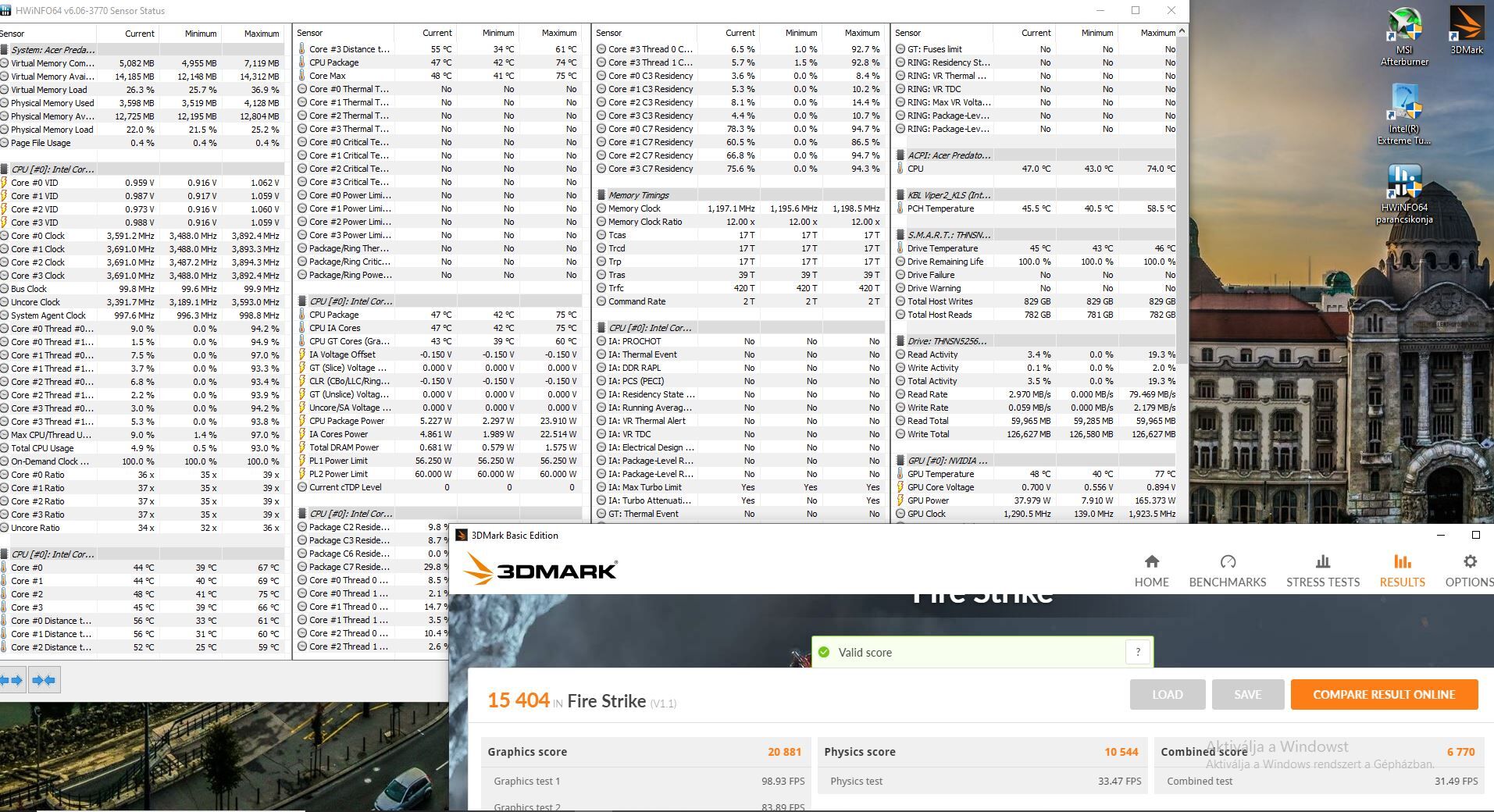Click the HWiNFO vertical scrollbar up arrow
The width and height of the screenshot is (1494, 812).
pos(1182,31)
